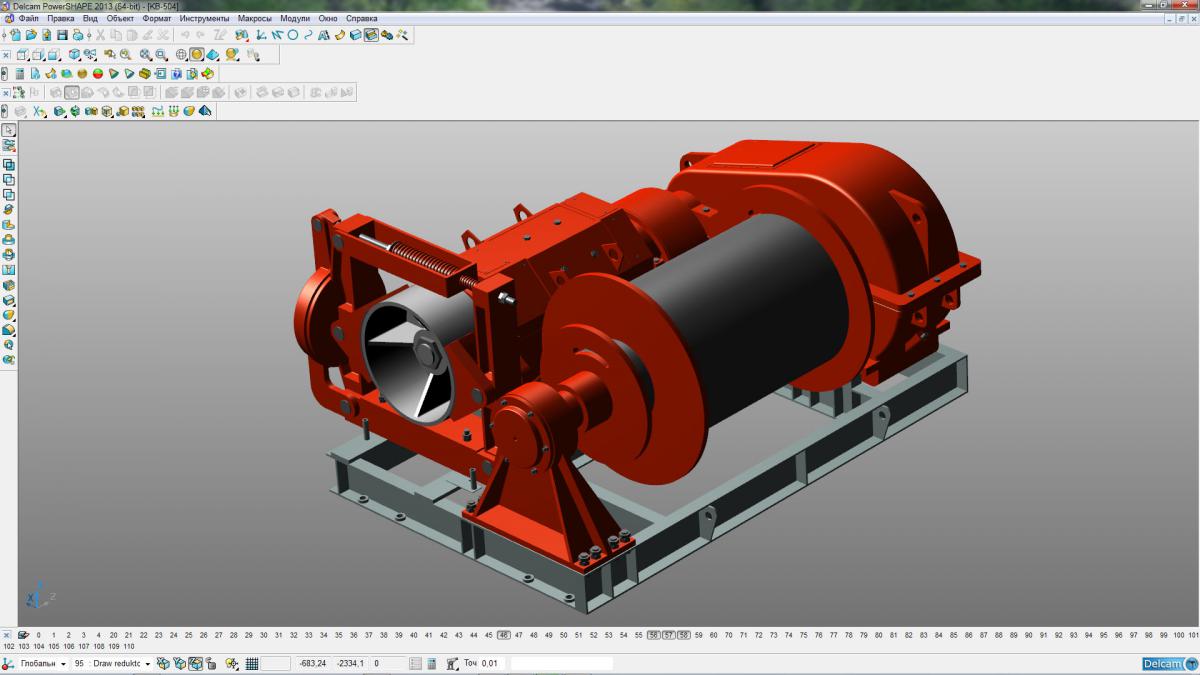Click the solid boolean intersection icon in sidebar
Screen dimensions: 1200x675
[x=9, y=194]
